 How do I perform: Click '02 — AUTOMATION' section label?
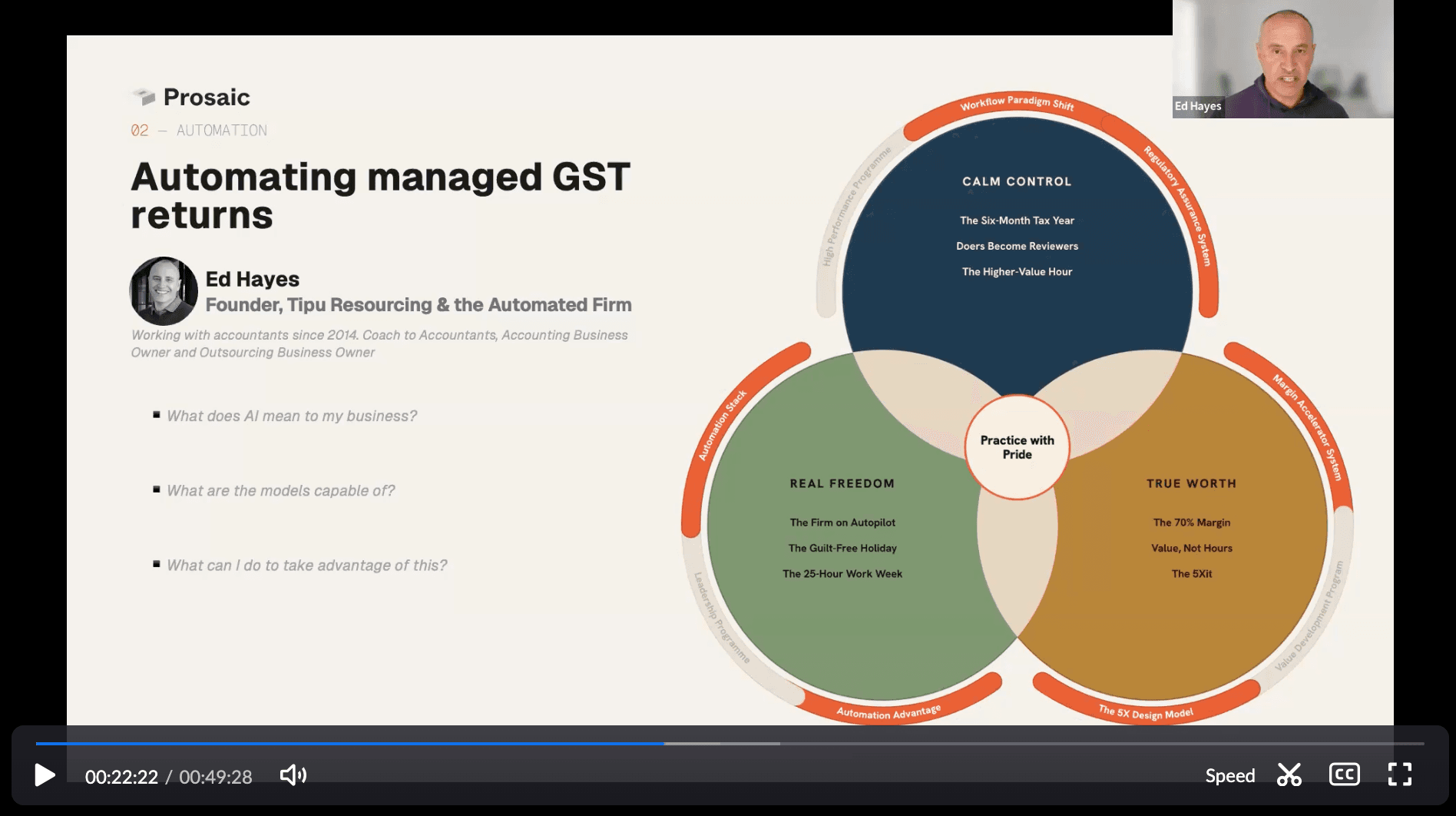pos(199,131)
